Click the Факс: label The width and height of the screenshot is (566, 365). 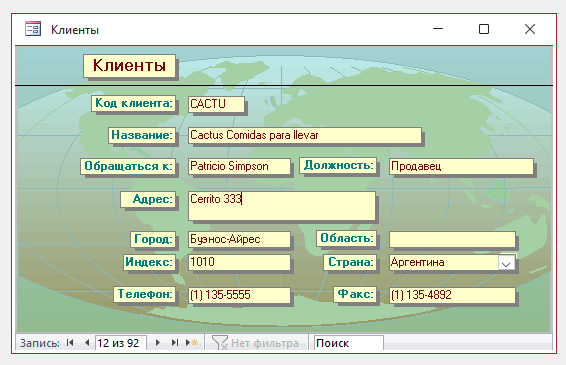tap(355, 294)
